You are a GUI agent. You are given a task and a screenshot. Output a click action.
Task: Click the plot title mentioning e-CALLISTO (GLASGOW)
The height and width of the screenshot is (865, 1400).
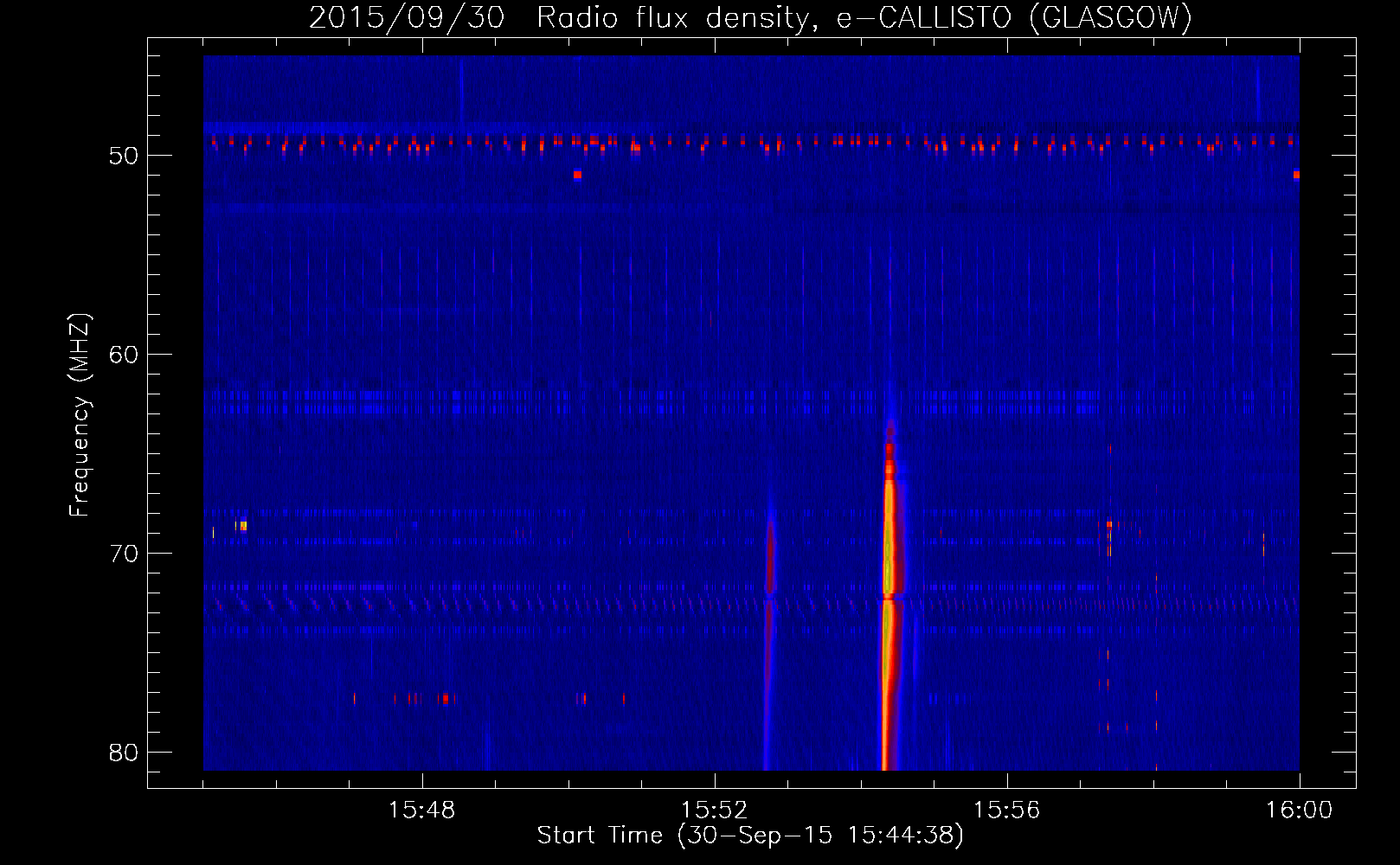pos(751,17)
